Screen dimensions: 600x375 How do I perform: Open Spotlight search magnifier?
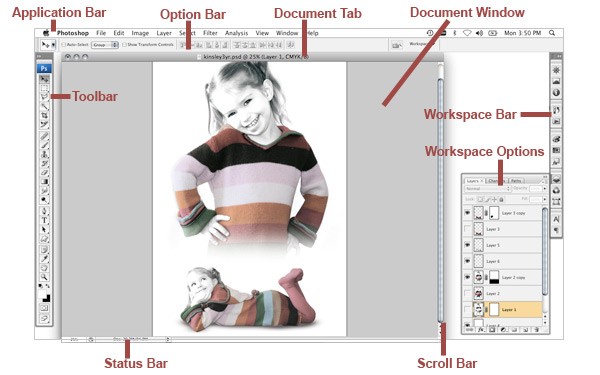552,33
